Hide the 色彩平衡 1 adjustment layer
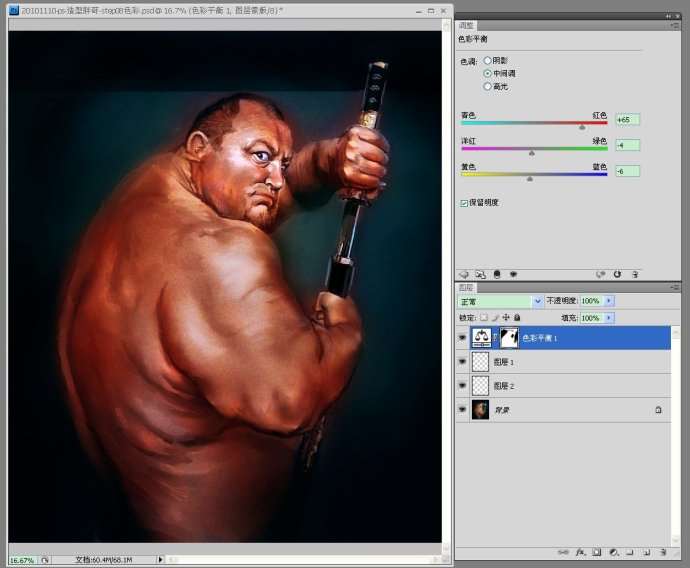 (x=462, y=337)
